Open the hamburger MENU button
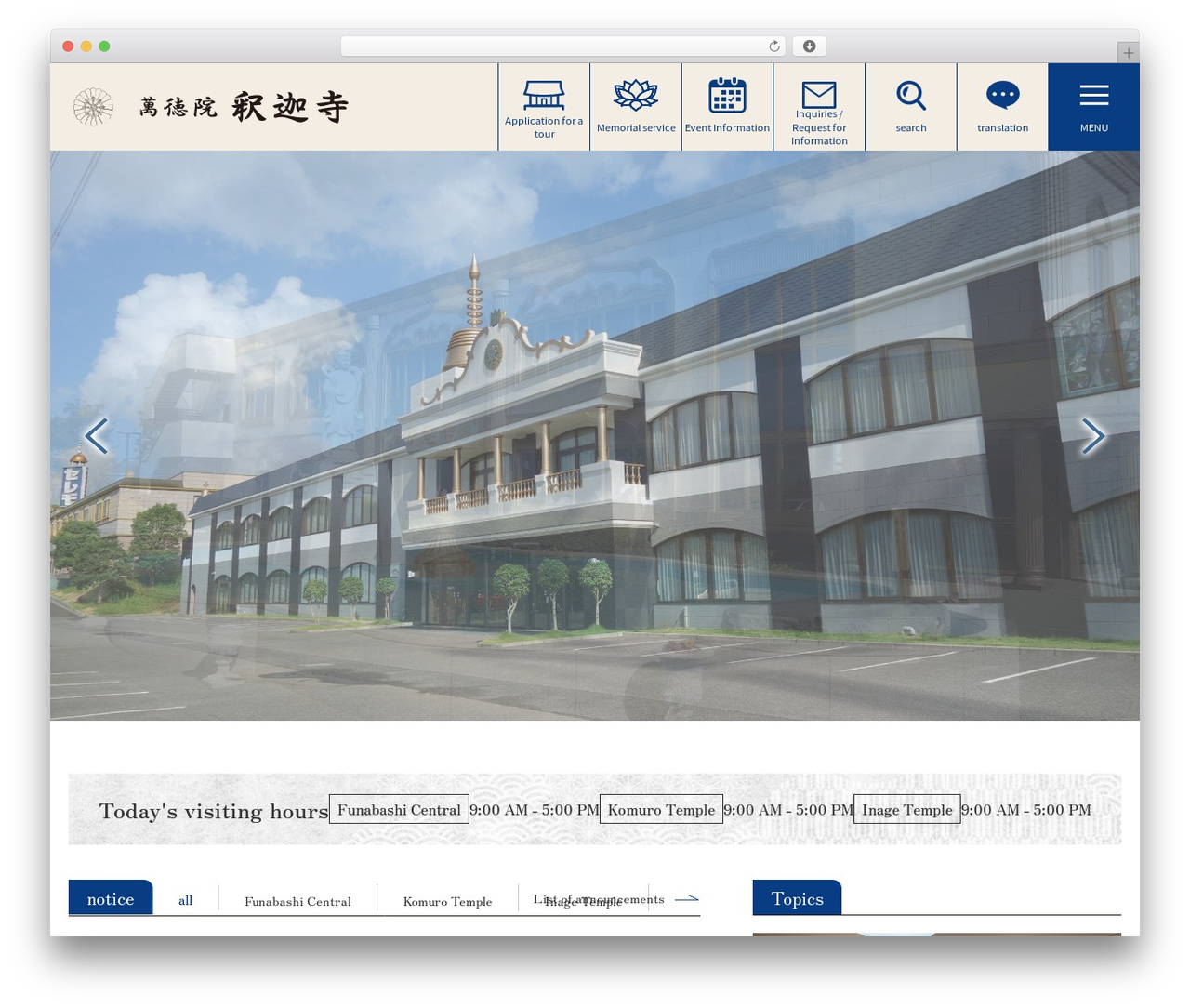The width and height of the screenshot is (1190, 1008). point(1094,107)
